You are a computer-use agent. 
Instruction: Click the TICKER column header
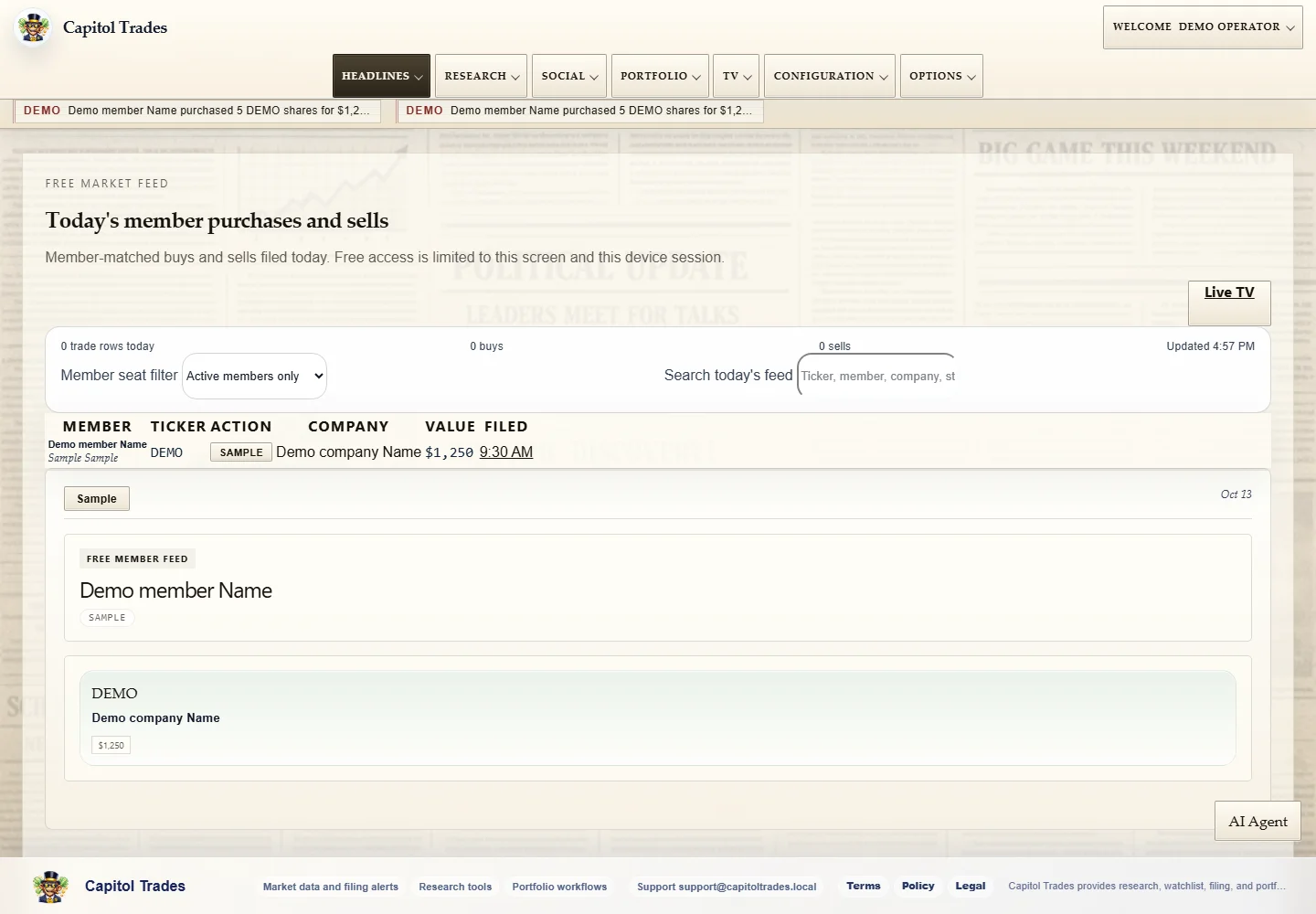coord(177,427)
